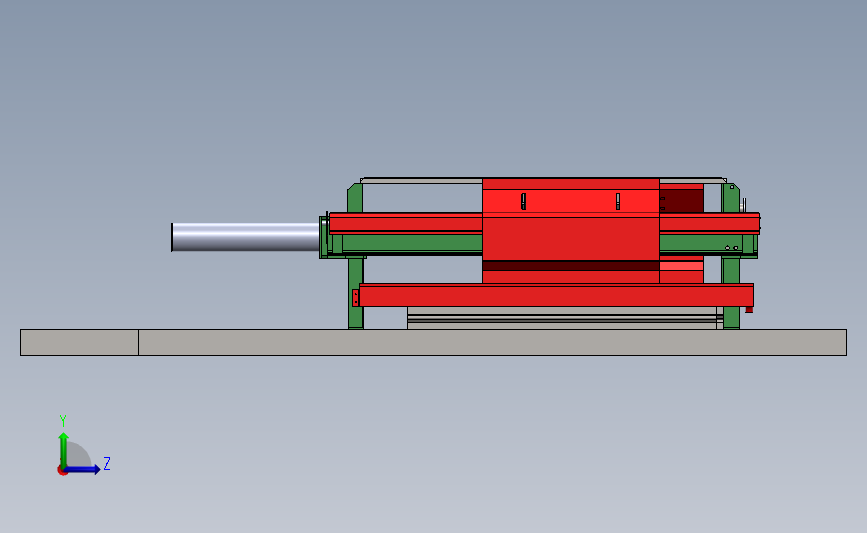Select the grey base plate under the machine

pos(434,342)
